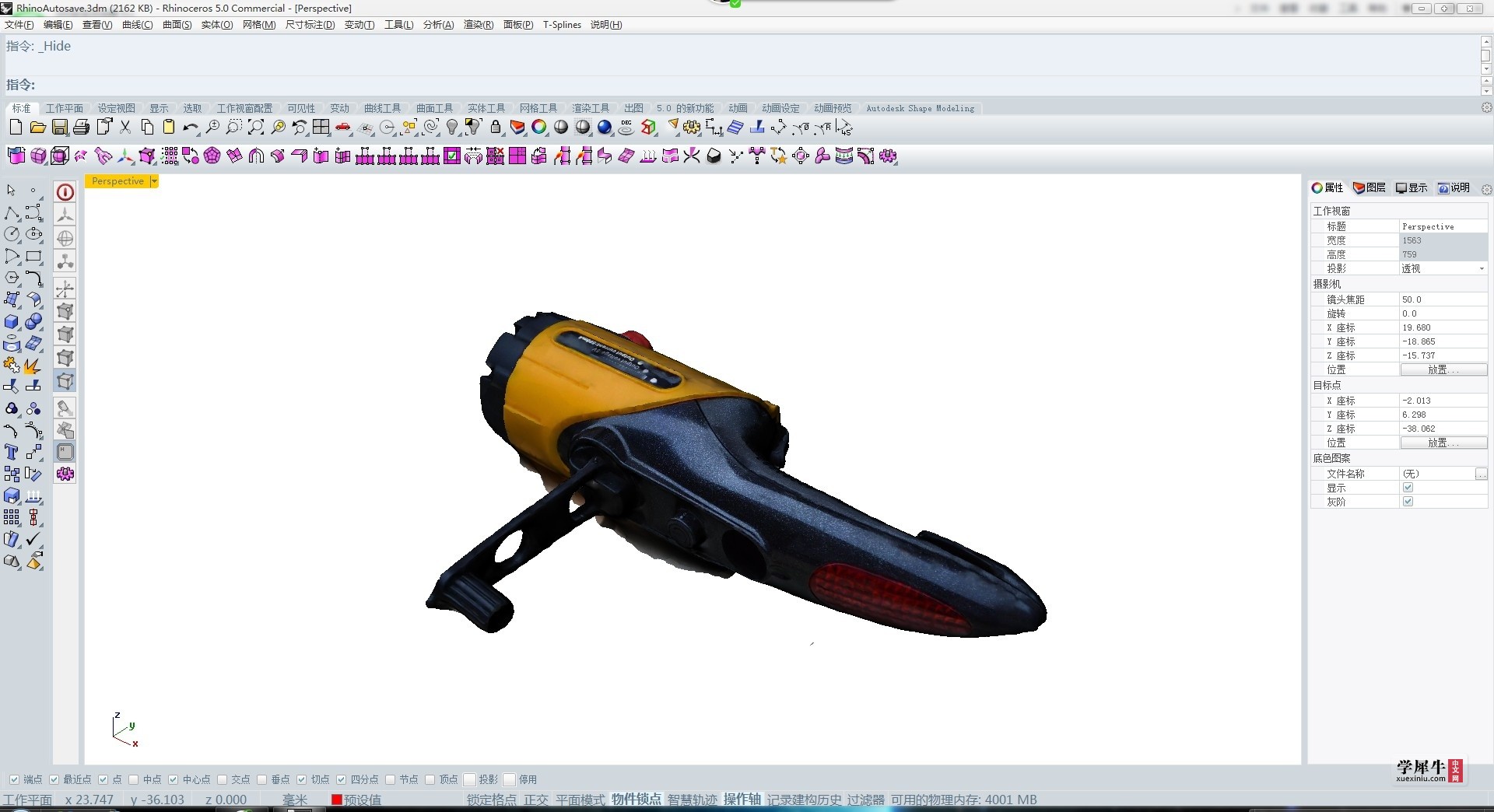Click the Undo arrow icon
This screenshot has height=812, width=1494.
click(x=191, y=128)
